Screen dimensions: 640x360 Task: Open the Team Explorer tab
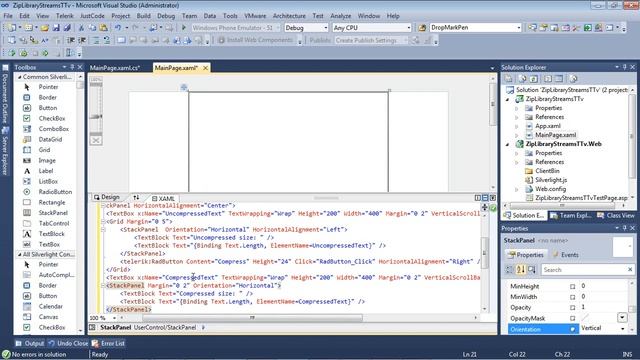click(571, 216)
